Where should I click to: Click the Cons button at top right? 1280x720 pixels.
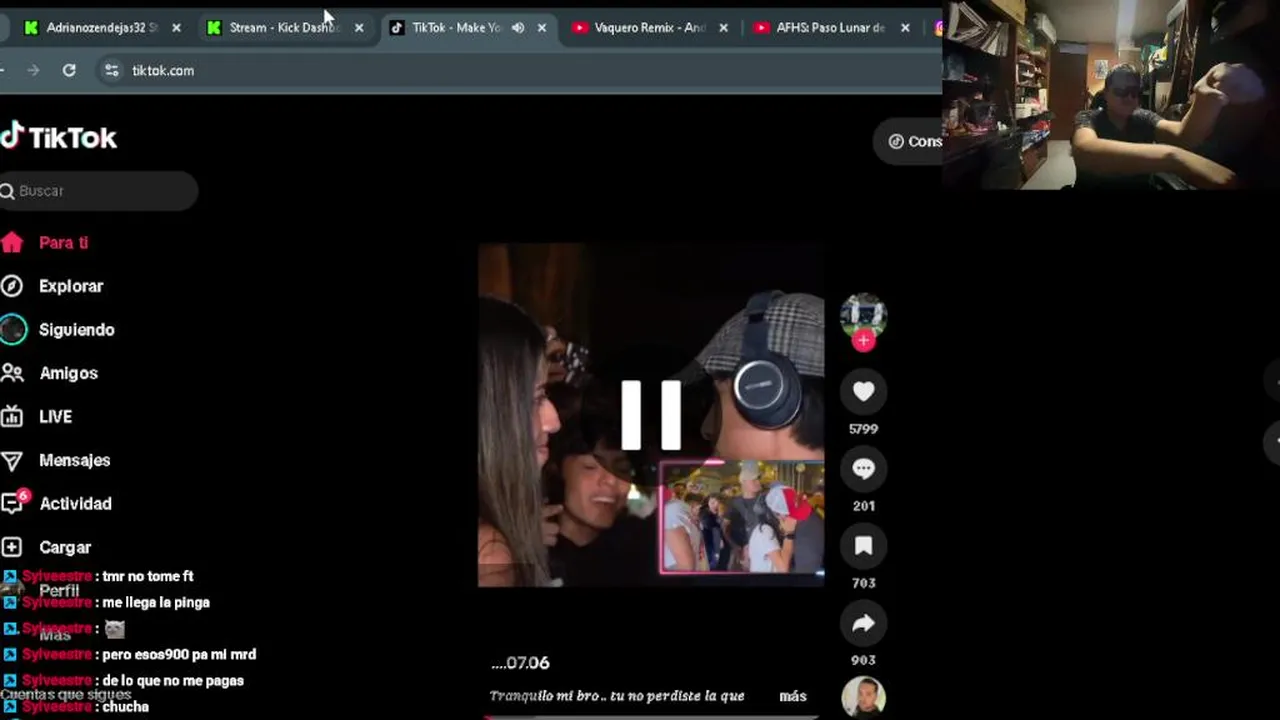tap(909, 141)
